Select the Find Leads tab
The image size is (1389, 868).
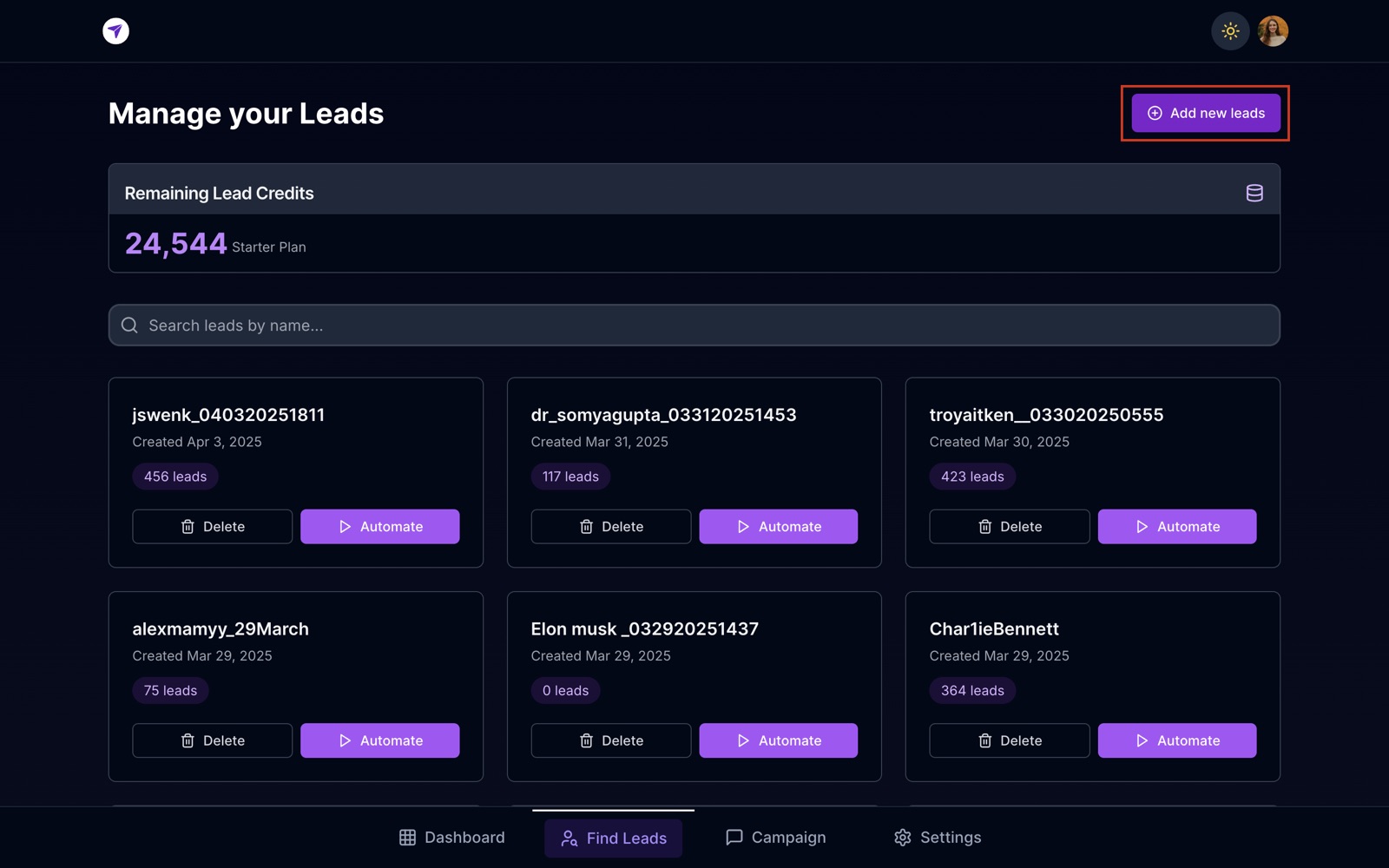click(613, 838)
